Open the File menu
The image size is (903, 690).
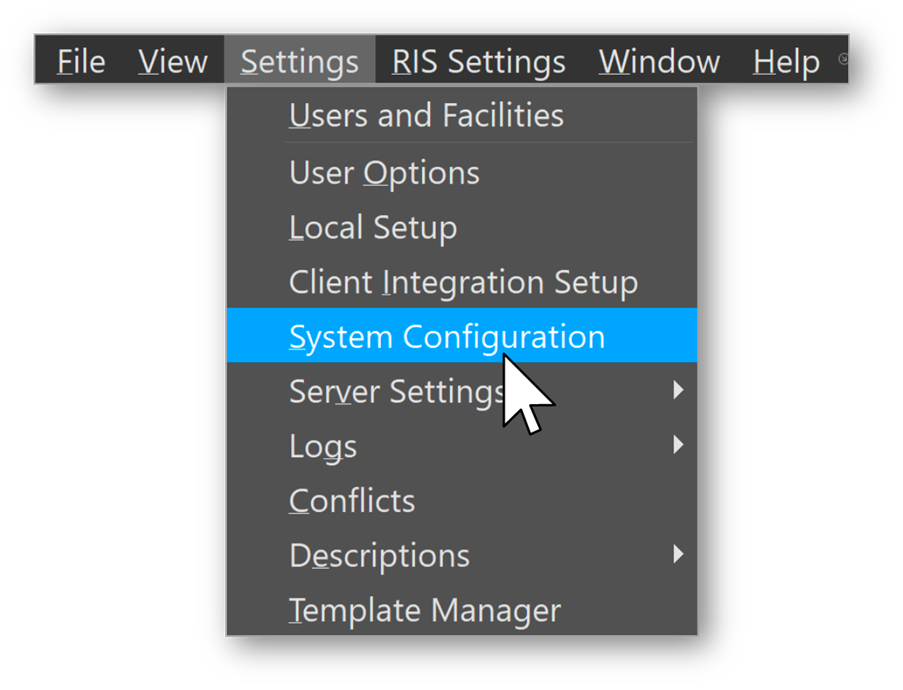point(79,61)
